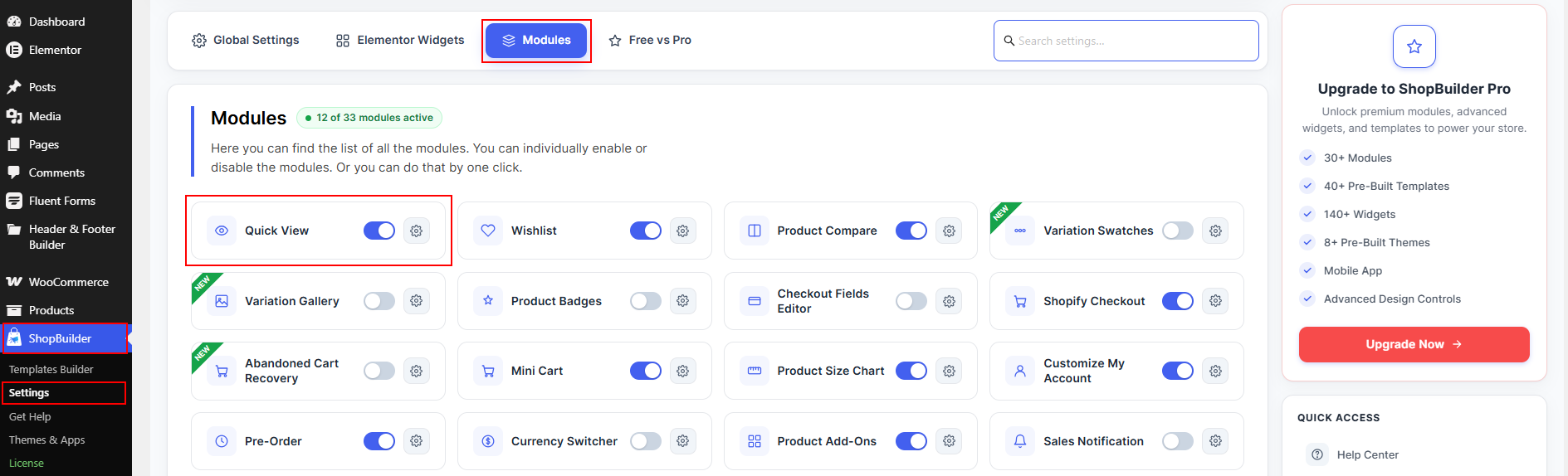
Task: Open Pre-Order settings gear
Action: pos(417,441)
